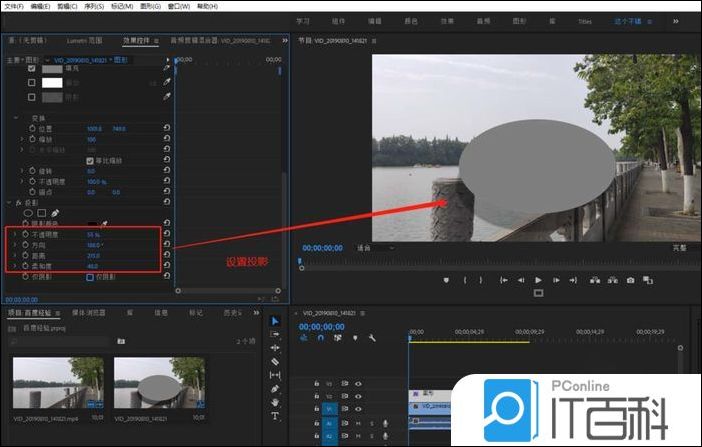Select the Pen tool in toolbar
This screenshot has width=702, height=447.
(x=275, y=388)
